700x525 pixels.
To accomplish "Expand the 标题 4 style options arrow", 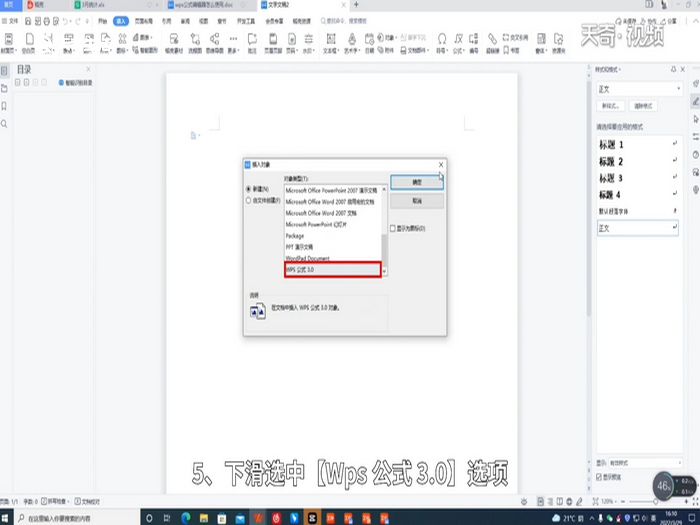I will [x=675, y=194].
